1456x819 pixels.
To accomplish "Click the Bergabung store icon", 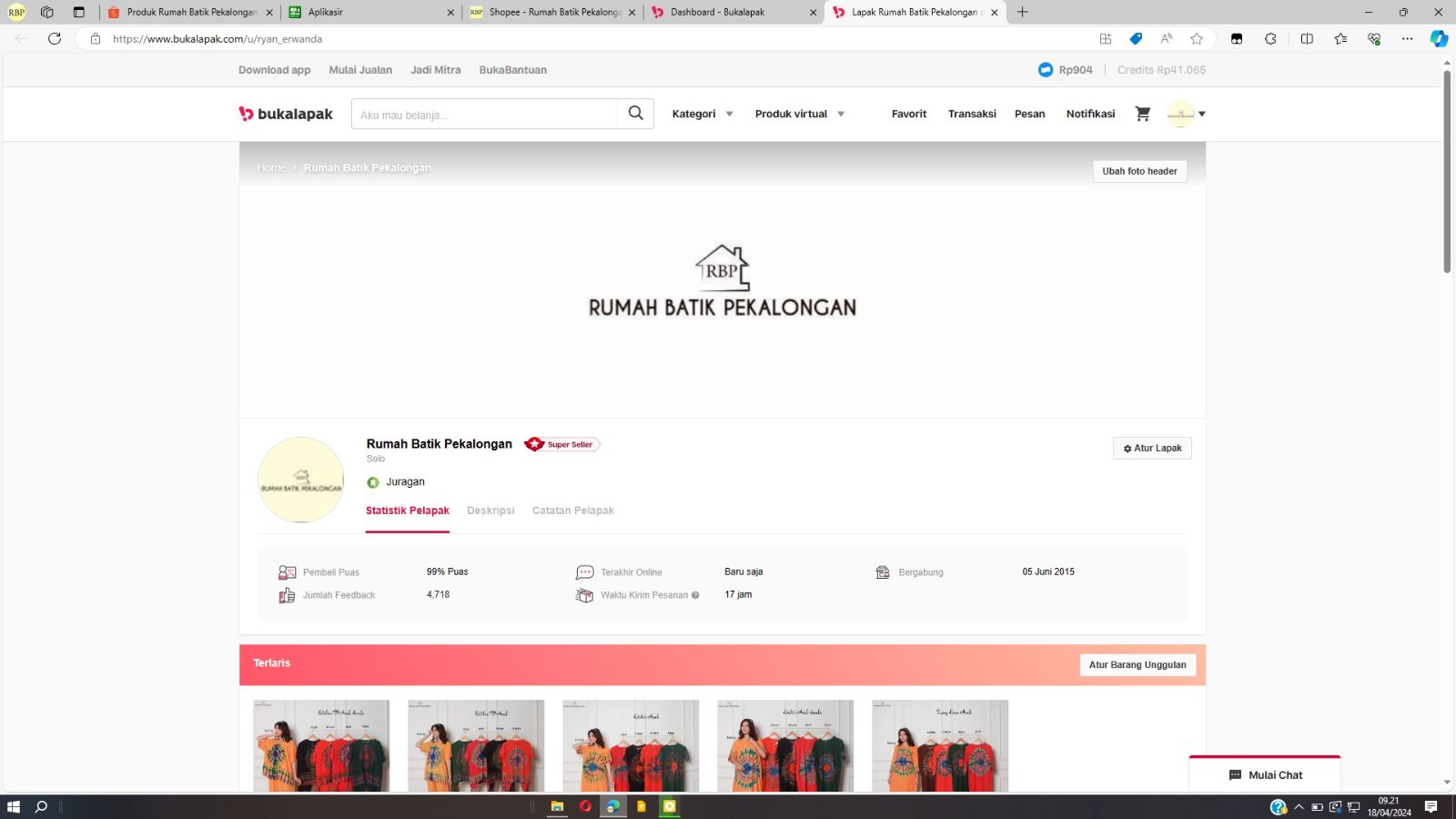I will point(883,572).
